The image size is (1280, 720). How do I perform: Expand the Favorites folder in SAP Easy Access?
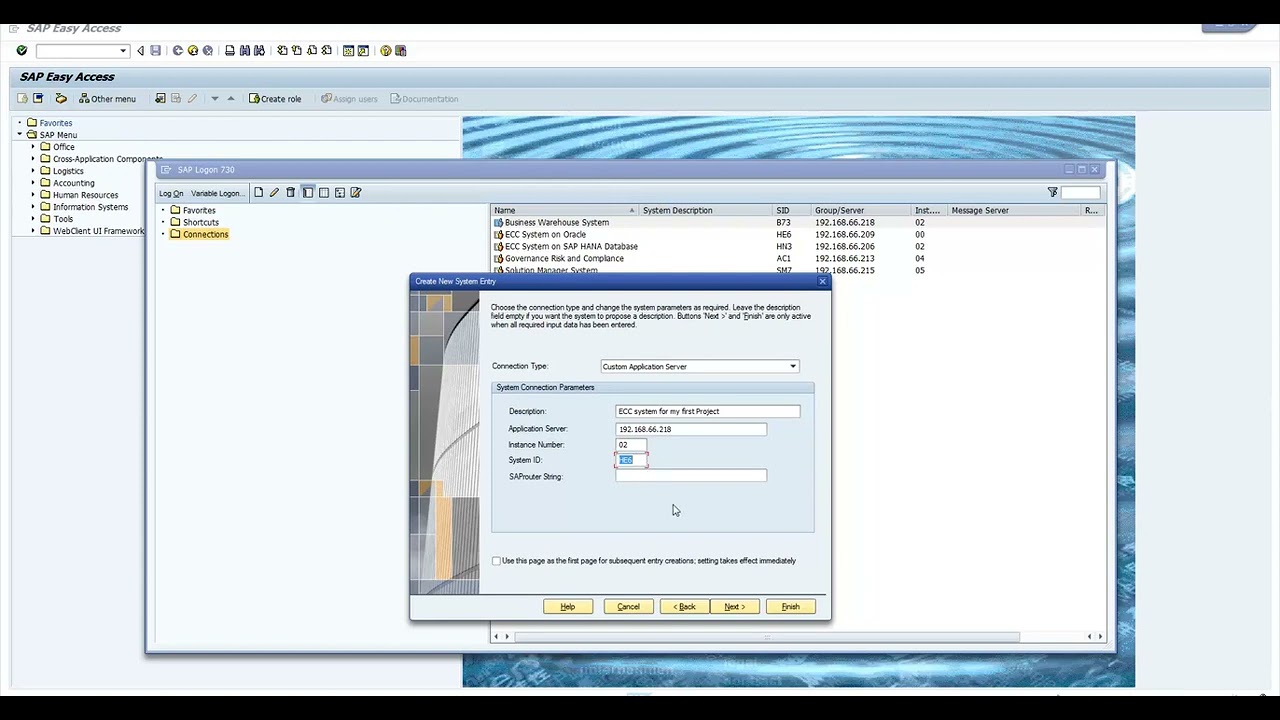tap(19, 123)
